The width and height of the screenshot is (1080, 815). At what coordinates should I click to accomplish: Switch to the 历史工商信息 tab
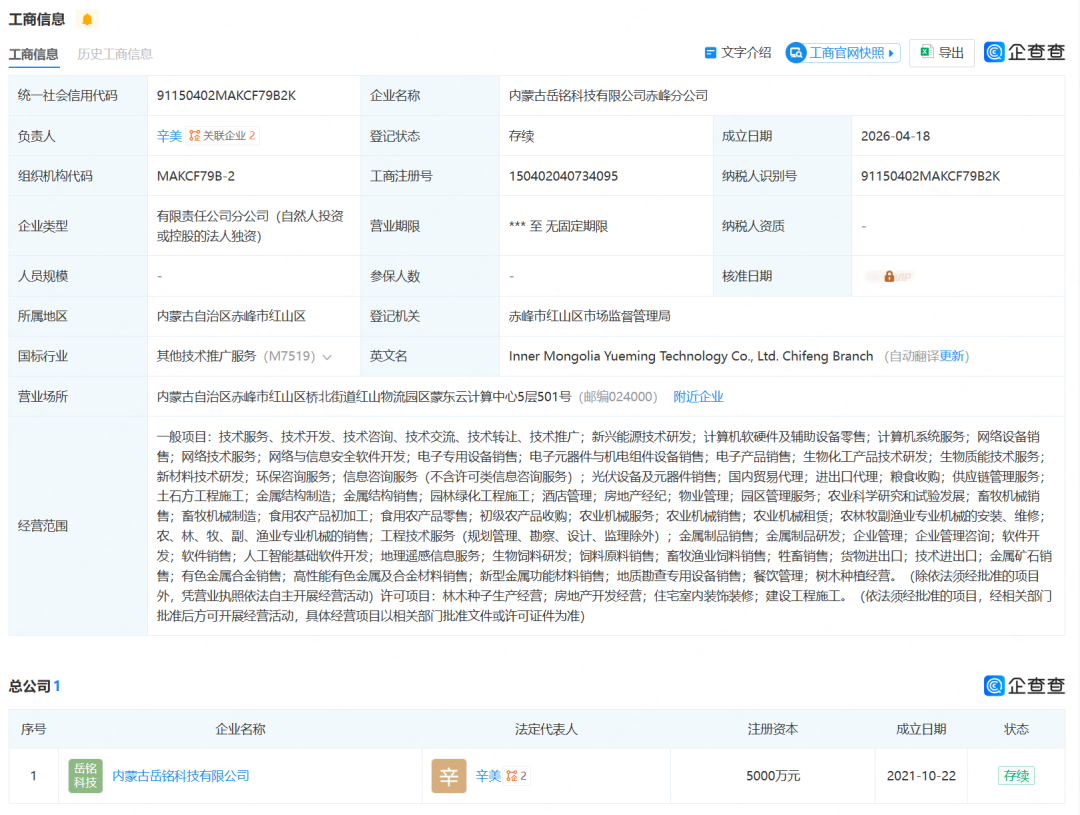click(x=113, y=54)
